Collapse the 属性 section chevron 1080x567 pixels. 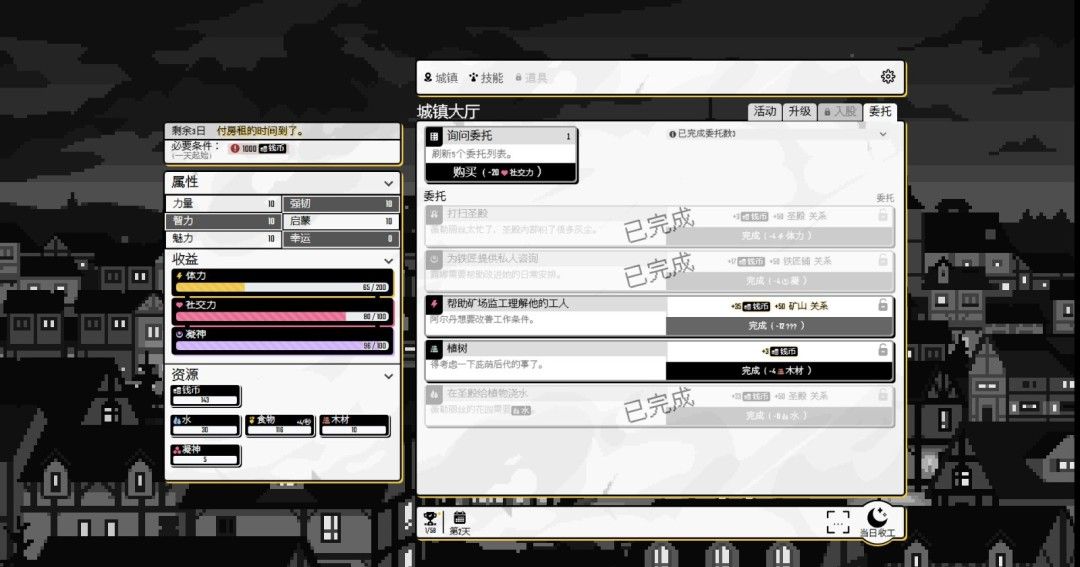(388, 183)
